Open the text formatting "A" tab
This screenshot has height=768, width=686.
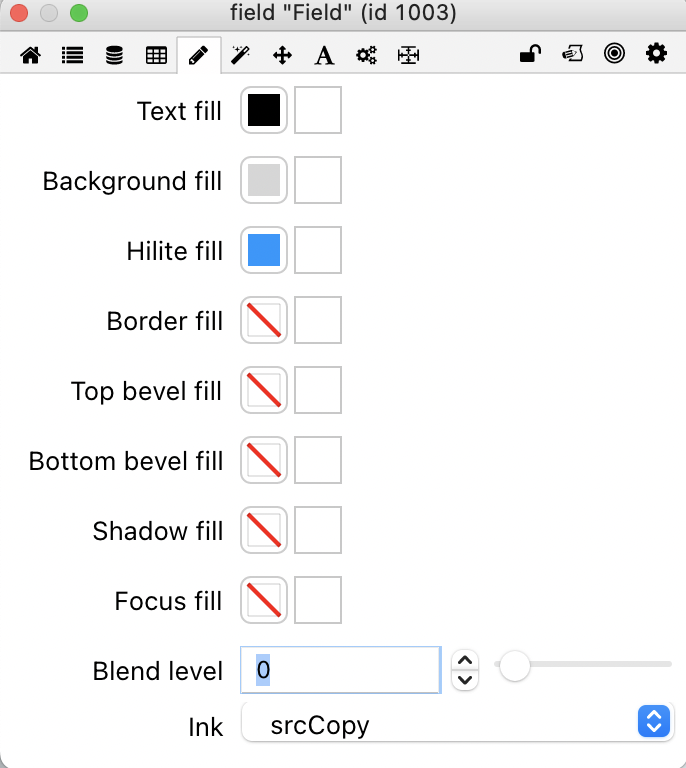[324, 56]
